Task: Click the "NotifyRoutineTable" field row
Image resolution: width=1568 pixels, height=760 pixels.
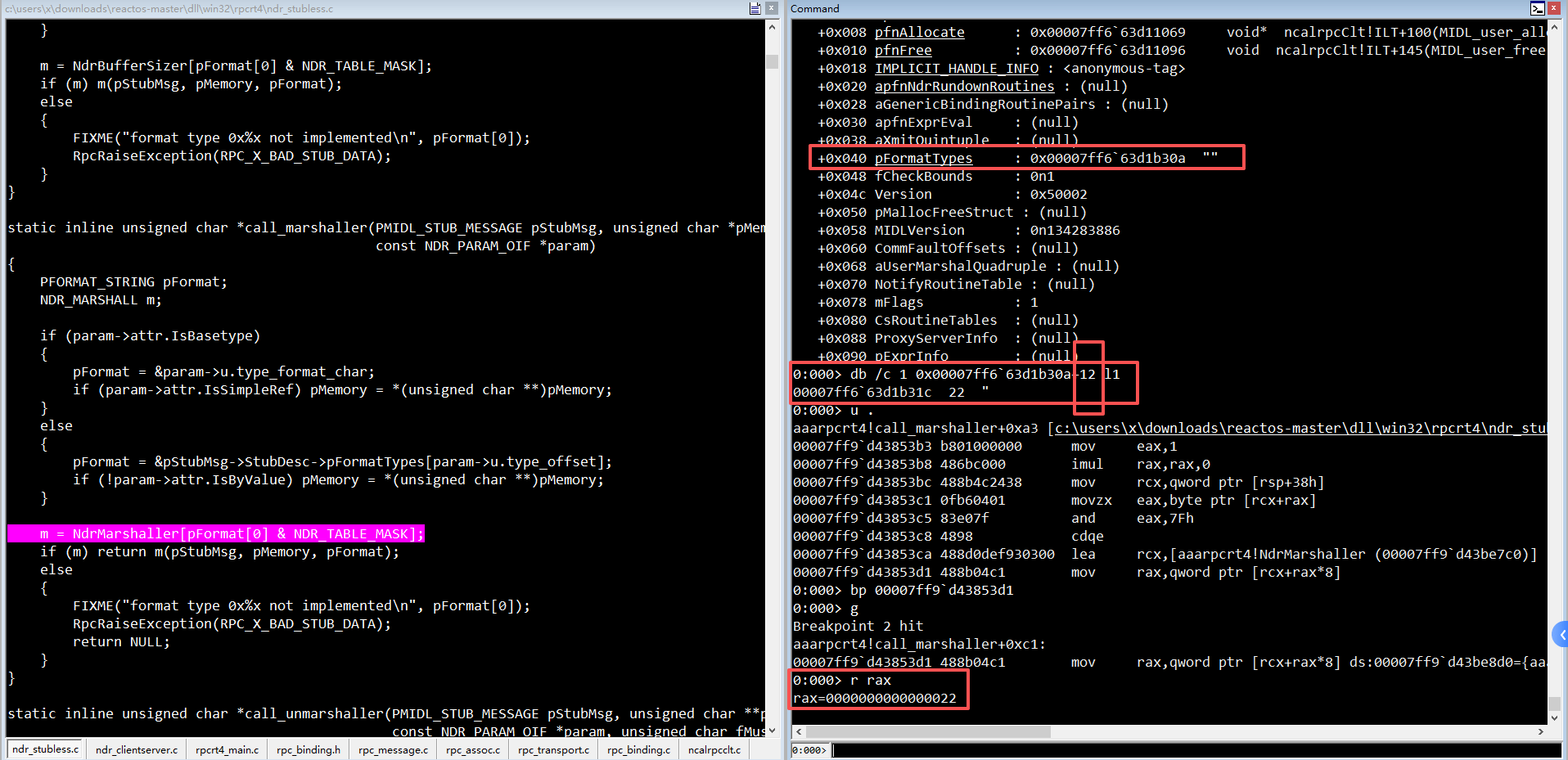Action: (957, 284)
